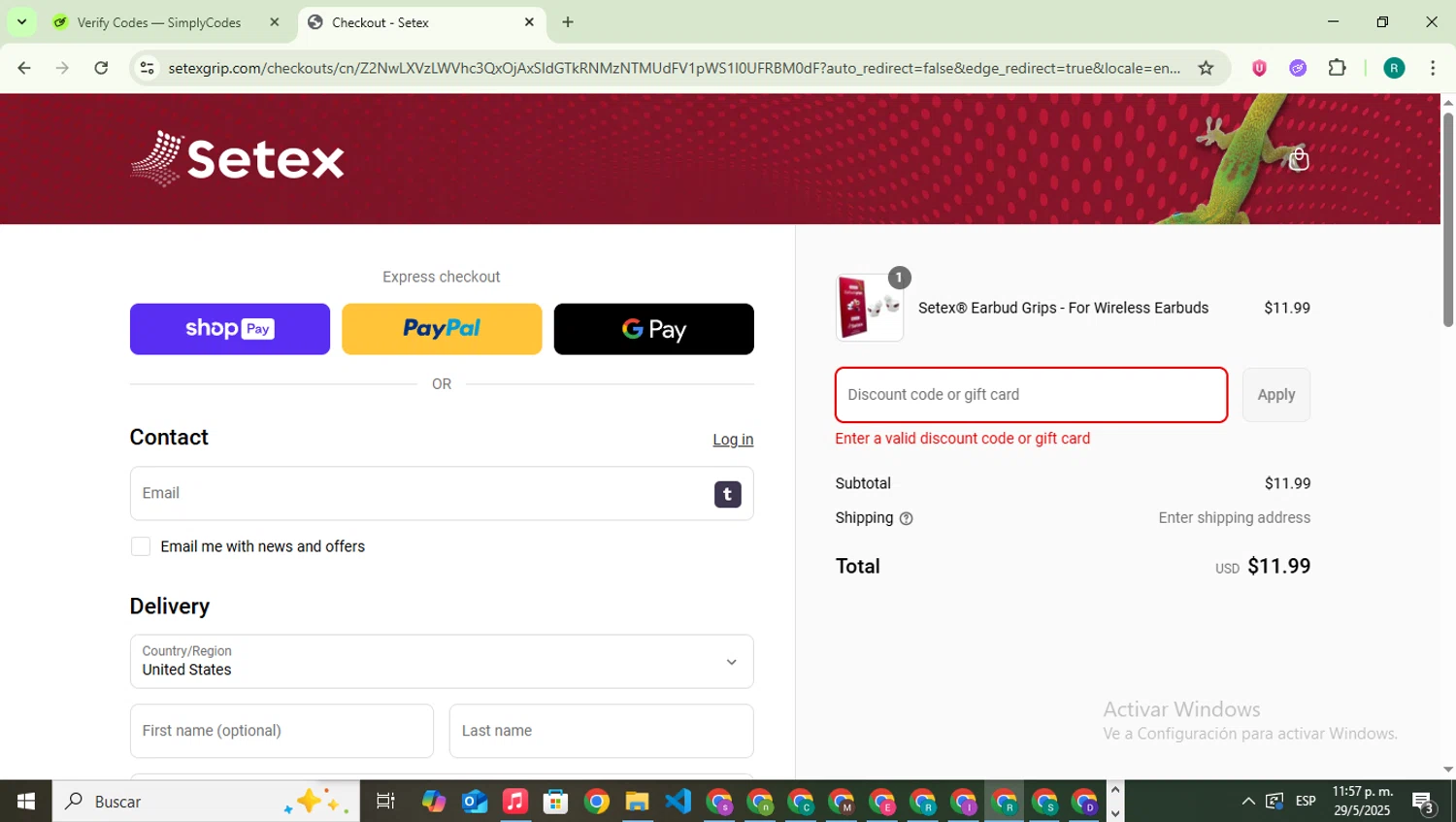Launch Copilot from the taskbar

[x=434, y=802]
